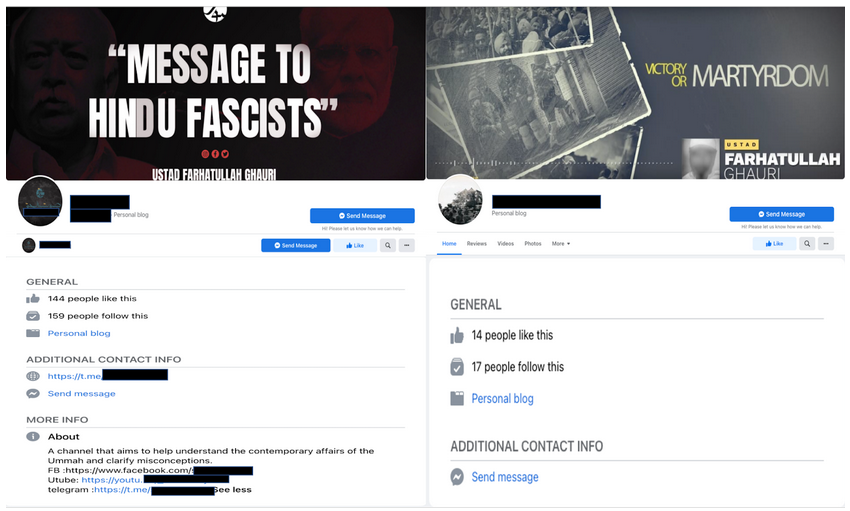Click Like button on right page

774,244
